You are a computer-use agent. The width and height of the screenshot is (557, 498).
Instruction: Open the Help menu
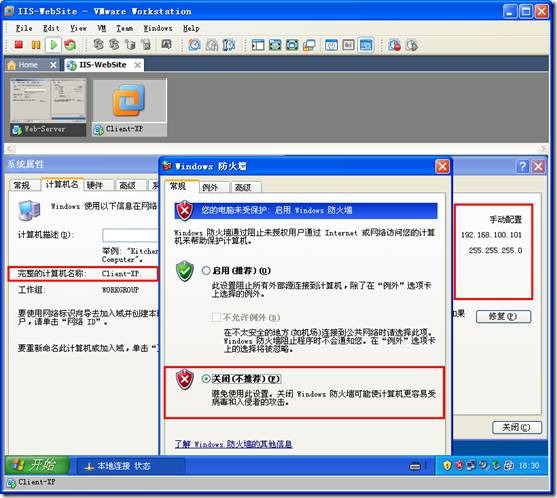191,28
